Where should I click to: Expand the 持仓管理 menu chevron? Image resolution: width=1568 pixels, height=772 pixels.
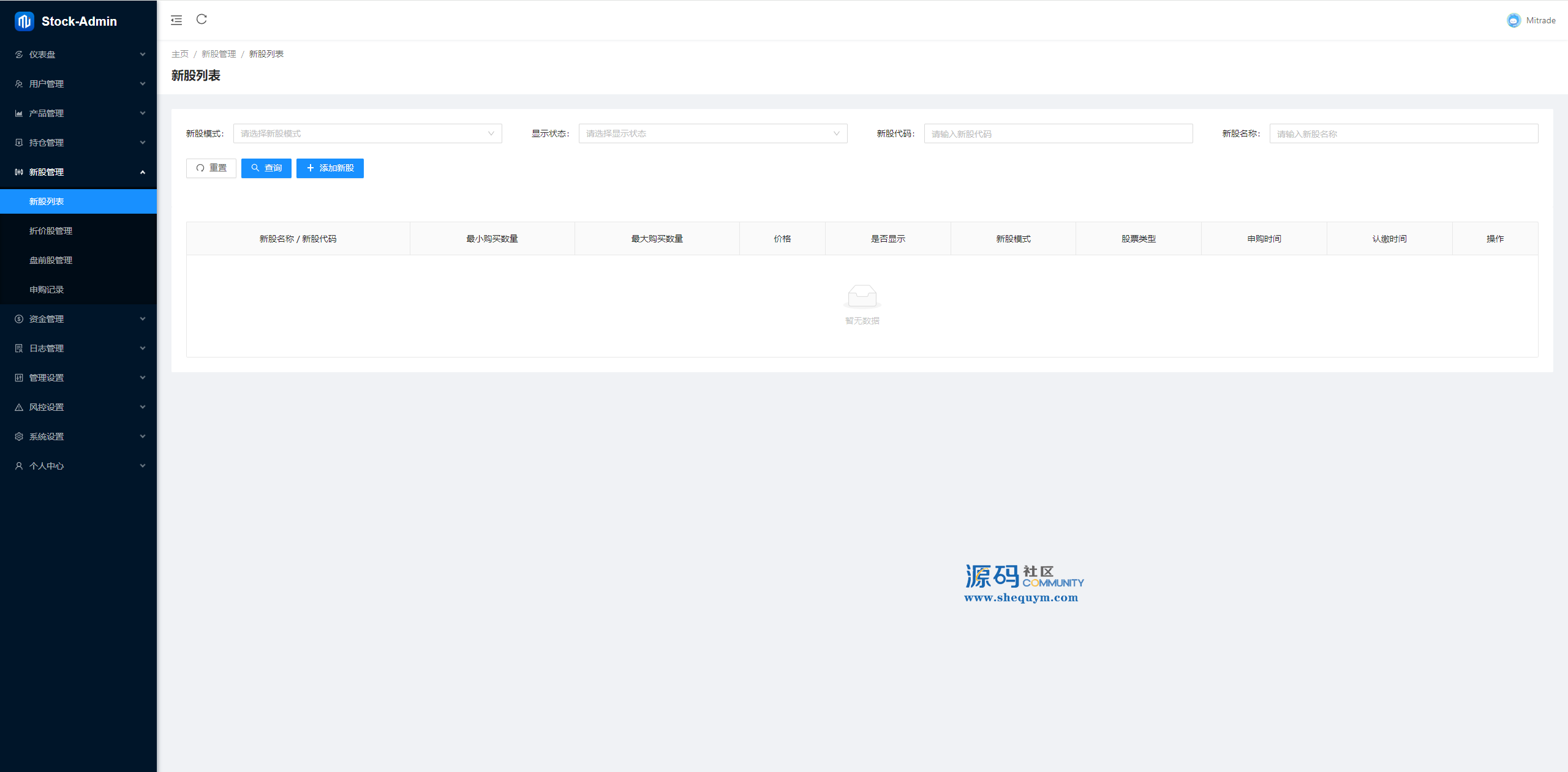143,143
